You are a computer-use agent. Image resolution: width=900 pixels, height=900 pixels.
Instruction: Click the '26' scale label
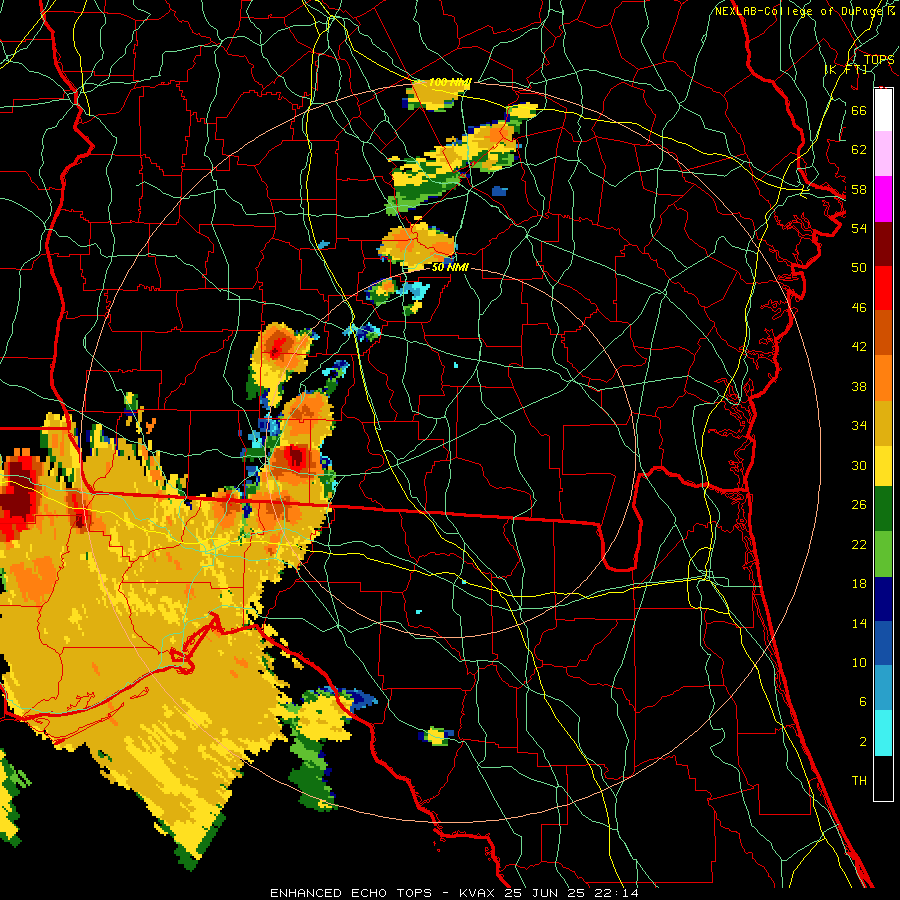(x=859, y=505)
